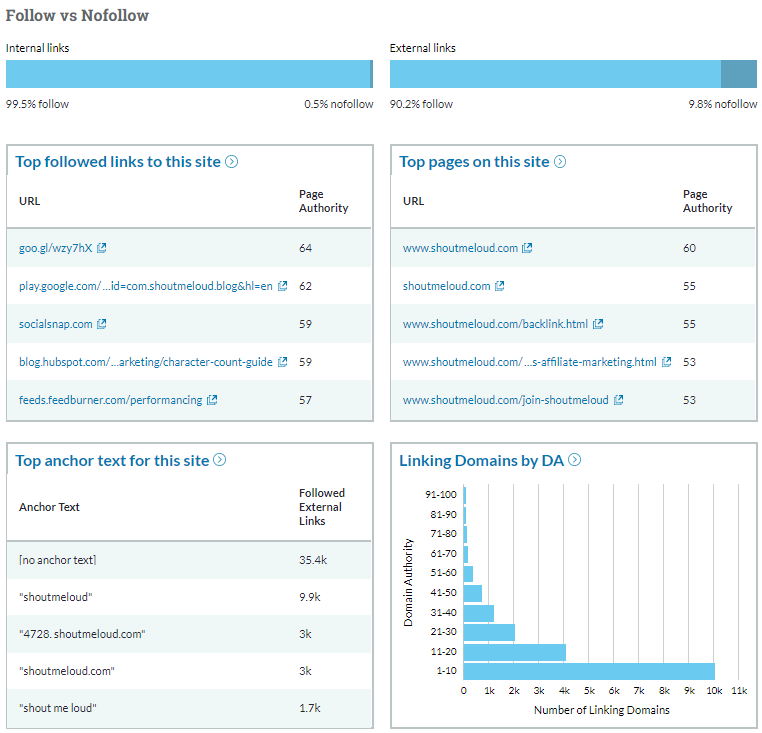Screen dimensions: 762x733
Task: Click the Page Authority value 57
Action: [x=305, y=400]
